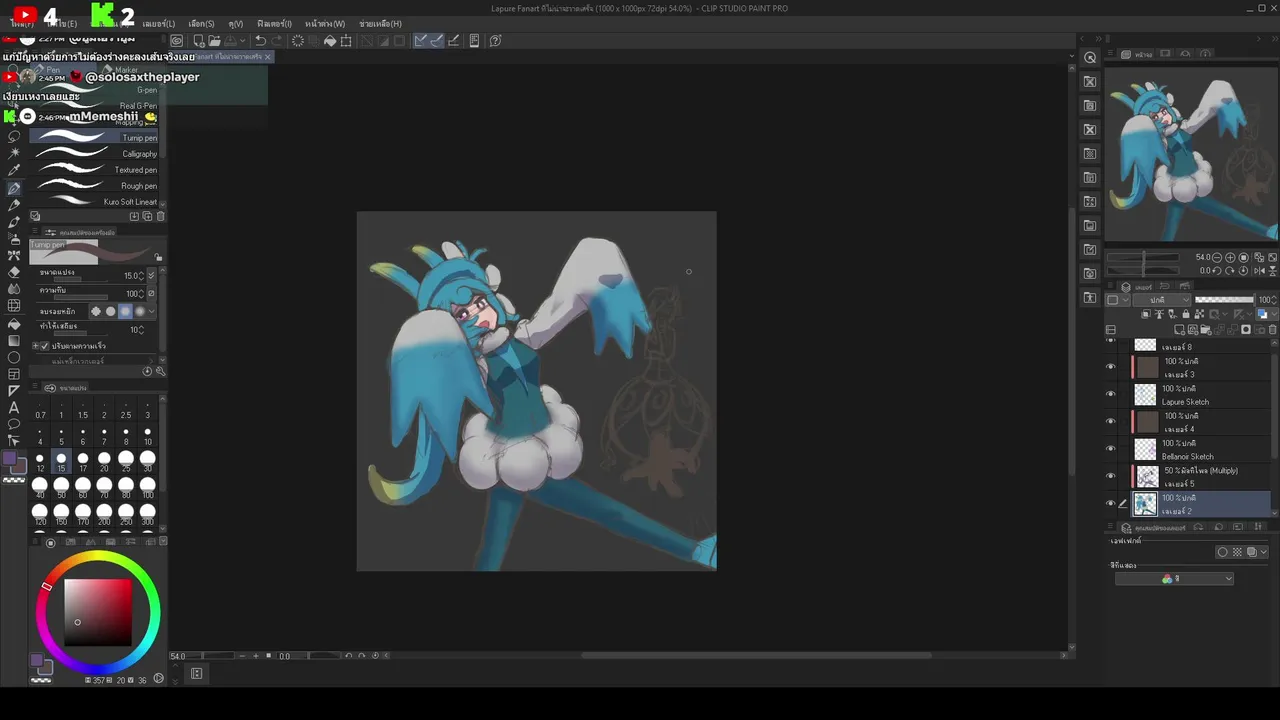Open the ฟิลเตอร์(I) menu
This screenshot has width=1280, height=720.
point(274,24)
